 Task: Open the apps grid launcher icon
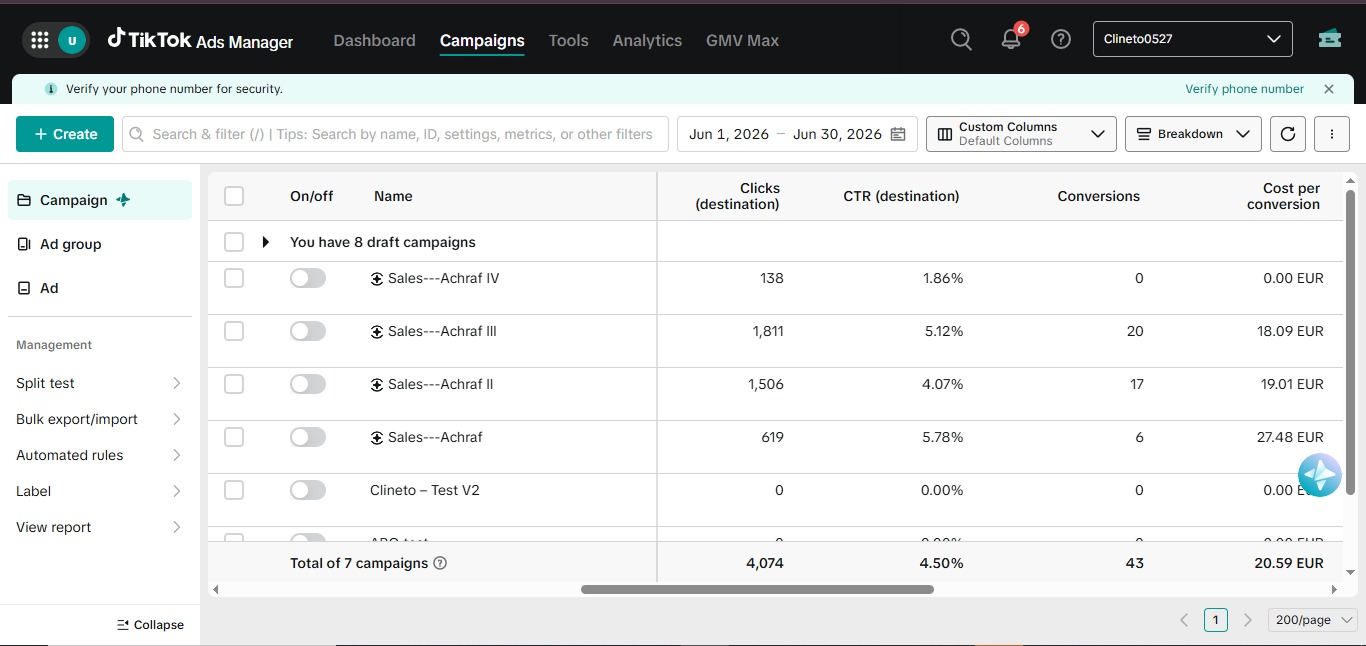pyautogui.click(x=40, y=40)
